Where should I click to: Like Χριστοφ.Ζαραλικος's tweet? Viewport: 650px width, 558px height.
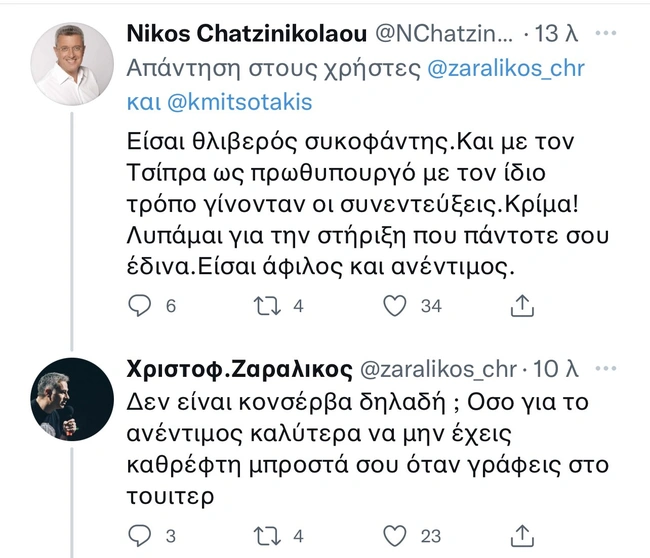pos(396,535)
